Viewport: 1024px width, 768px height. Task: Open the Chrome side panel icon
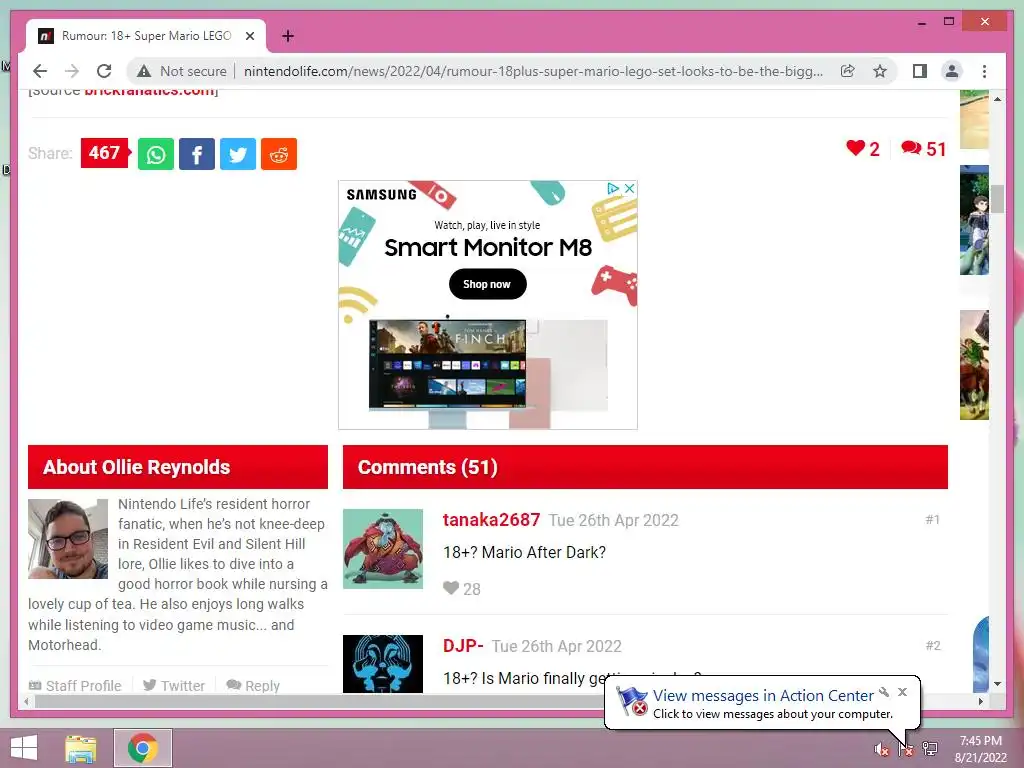pyautogui.click(x=920, y=71)
